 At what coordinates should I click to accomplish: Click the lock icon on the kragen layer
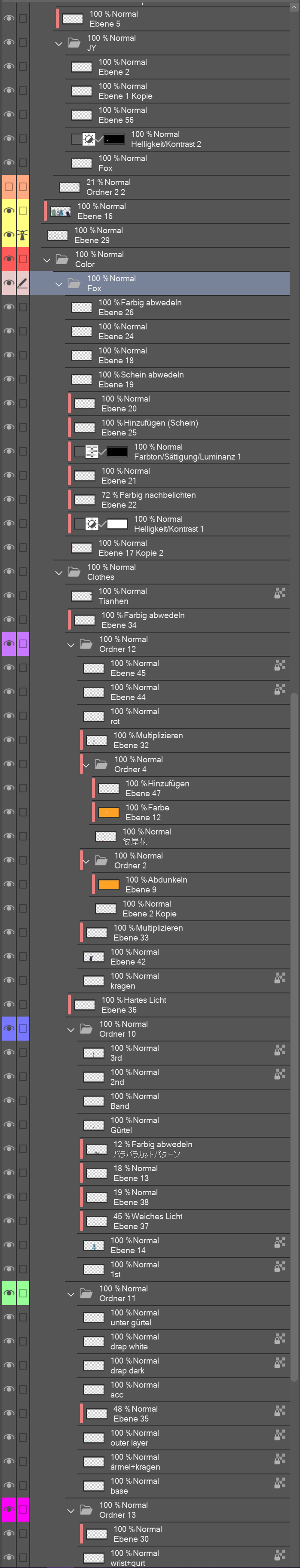point(280,977)
